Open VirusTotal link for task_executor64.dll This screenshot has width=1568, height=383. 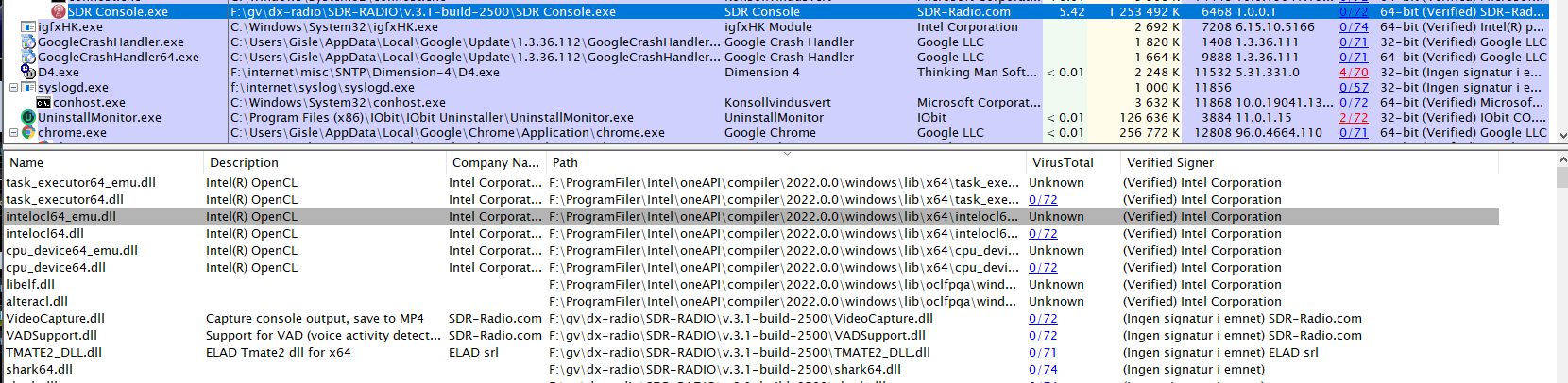pos(1043,200)
